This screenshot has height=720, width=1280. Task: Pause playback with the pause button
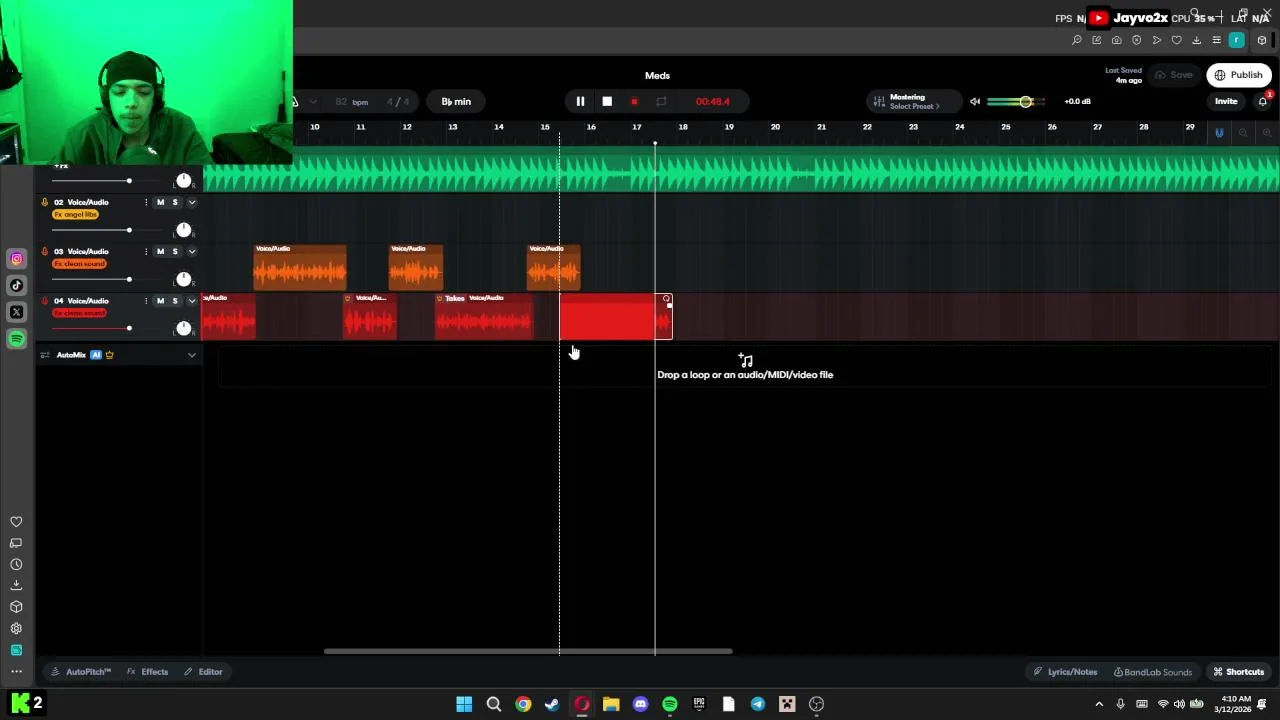pos(580,101)
